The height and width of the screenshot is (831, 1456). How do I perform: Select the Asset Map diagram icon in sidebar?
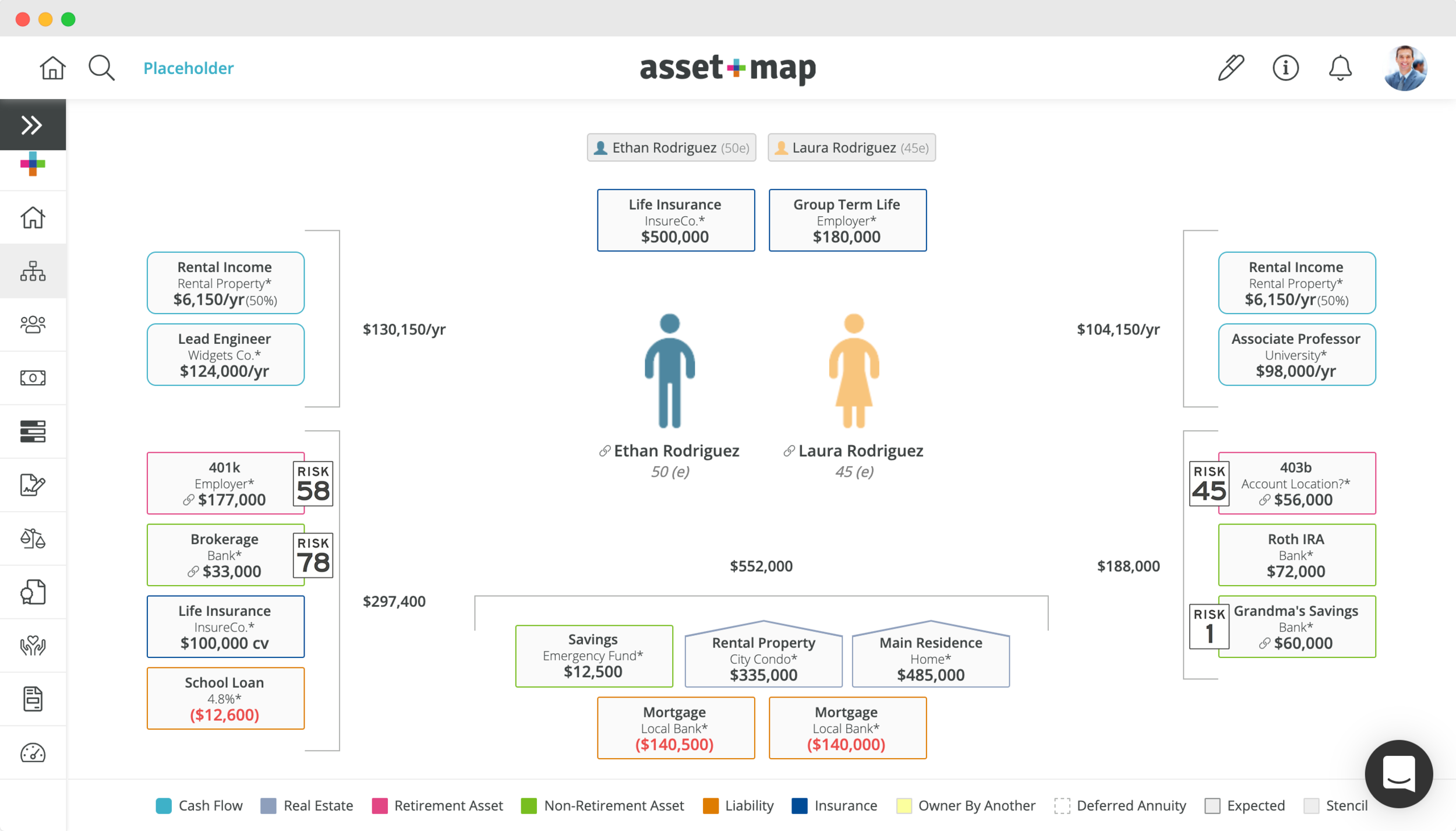33,271
